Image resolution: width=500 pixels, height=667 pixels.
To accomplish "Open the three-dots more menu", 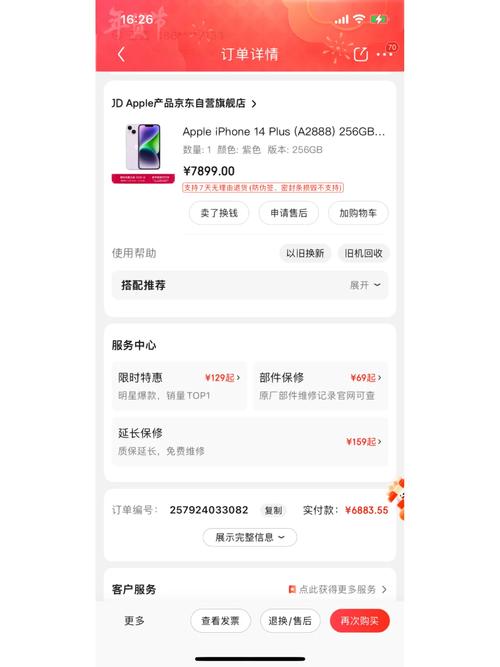I will point(384,54).
